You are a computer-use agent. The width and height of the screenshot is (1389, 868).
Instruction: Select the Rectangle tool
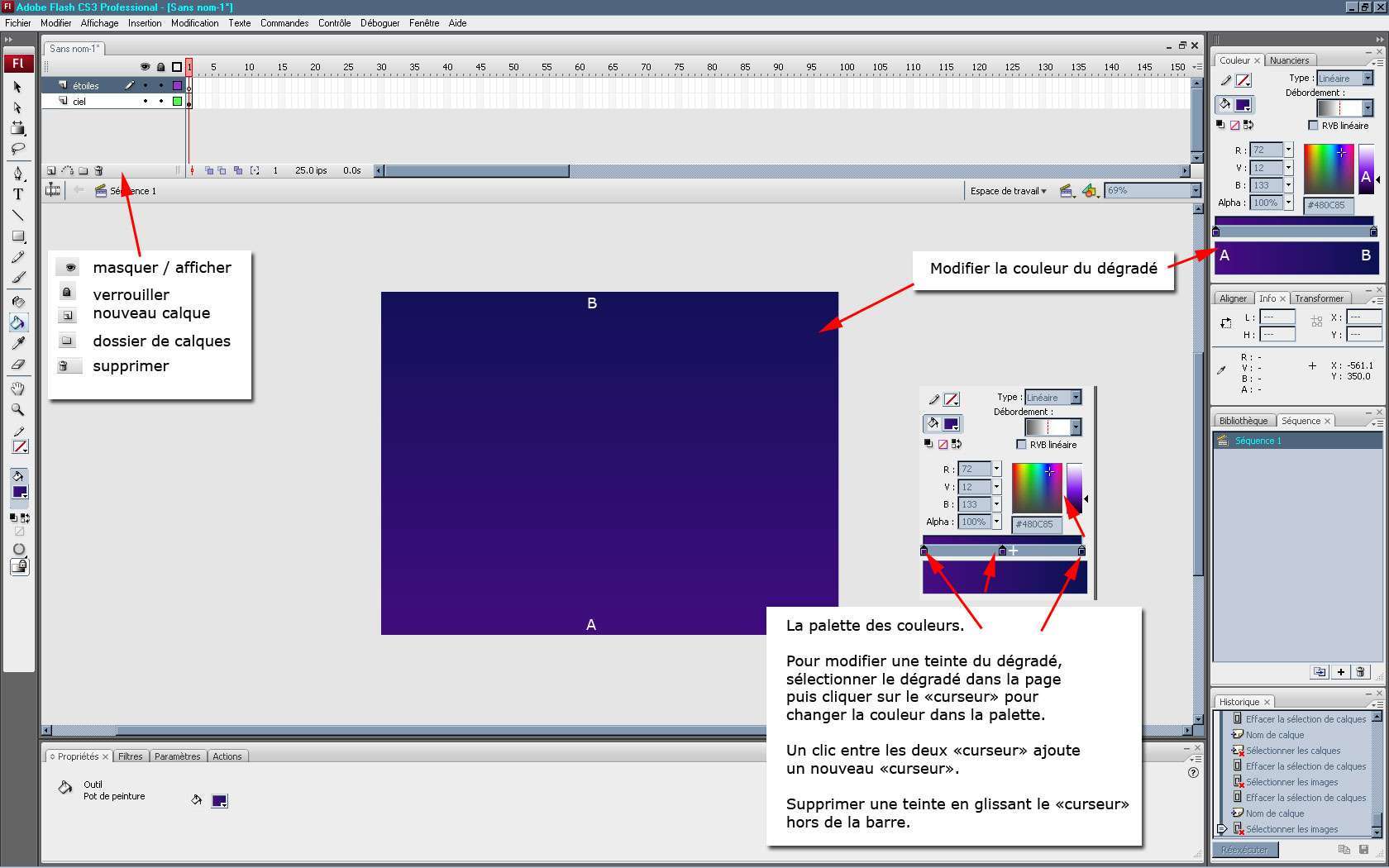click(x=18, y=236)
